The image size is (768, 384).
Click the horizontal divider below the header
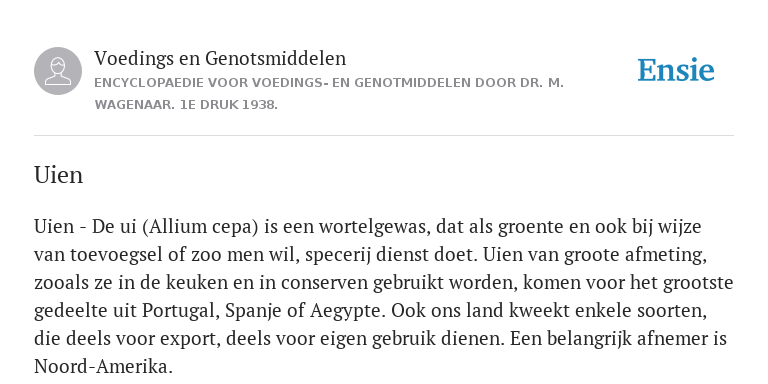(384, 135)
